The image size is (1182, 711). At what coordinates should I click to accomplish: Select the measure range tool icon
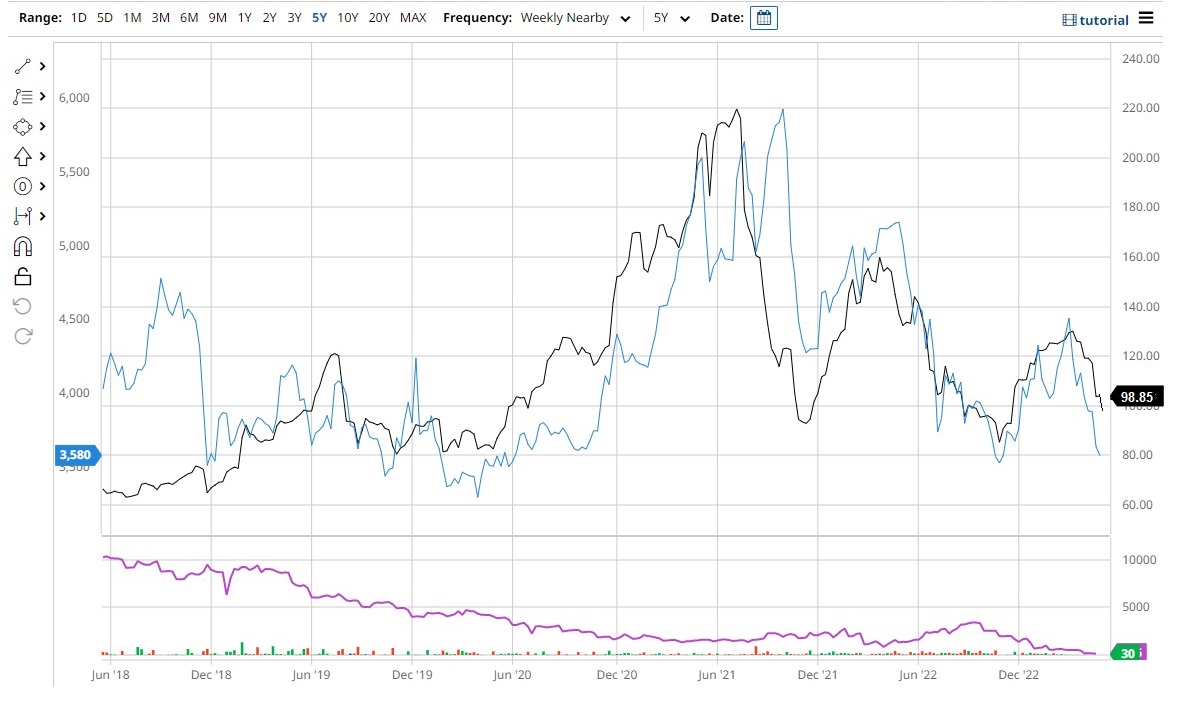pos(23,216)
